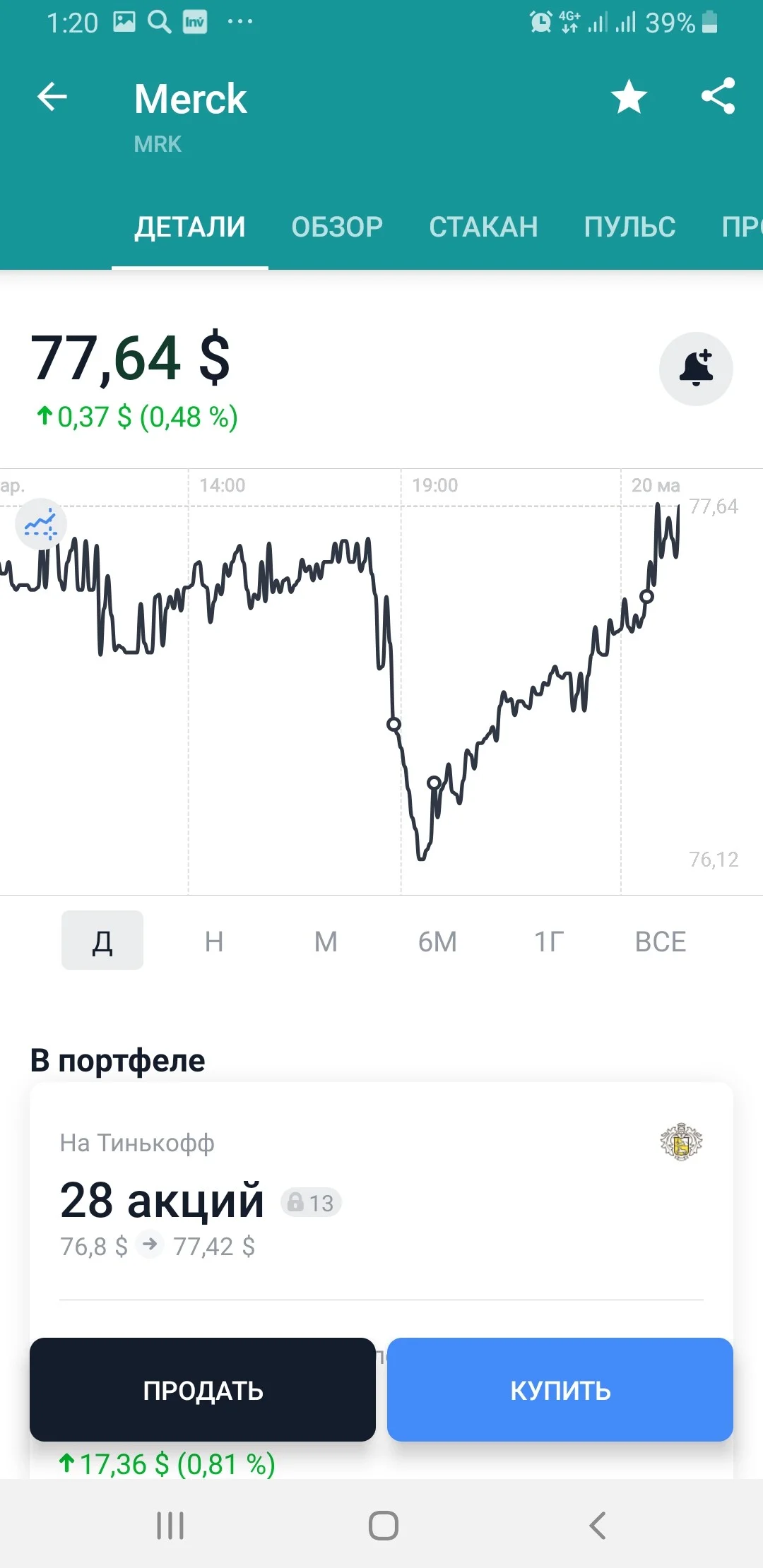Switch chart to Н weekly period
The height and width of the screenshot is (1568, 763).
click(214, 941)
